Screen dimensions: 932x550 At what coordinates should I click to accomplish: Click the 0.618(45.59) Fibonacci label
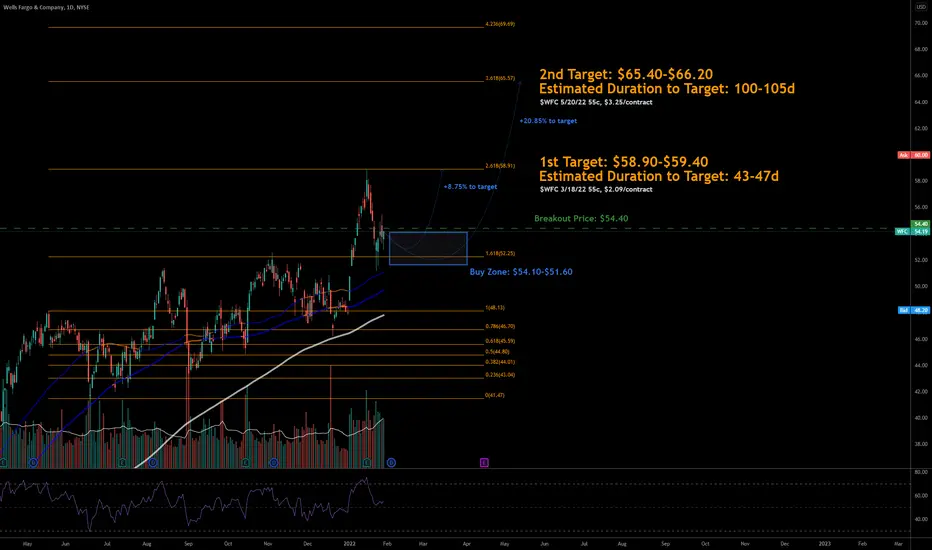(x=500, y=341)
